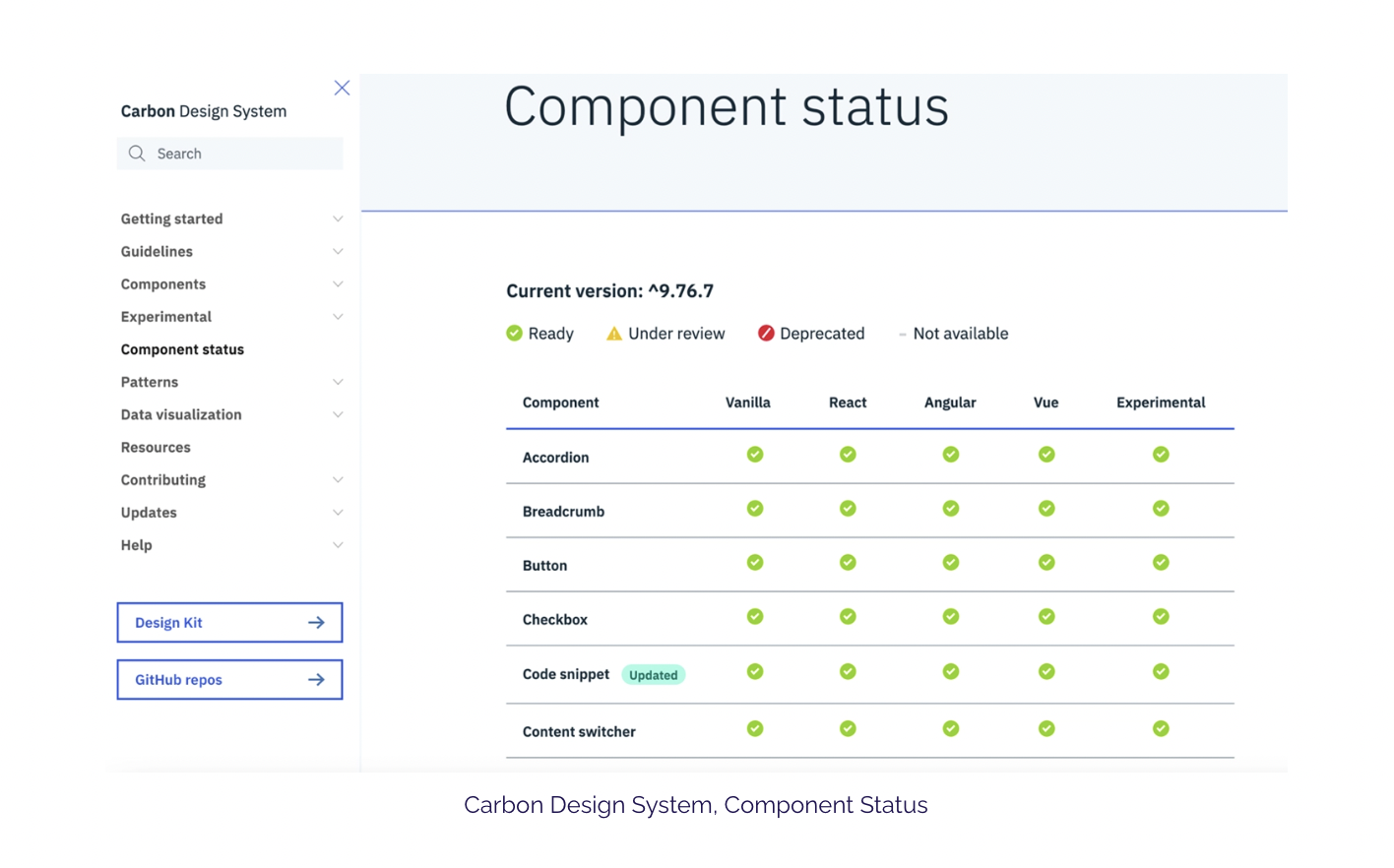Click the arrow icon on Design Kit
This screenshot has width=1394, height=868.
(316, 623)
